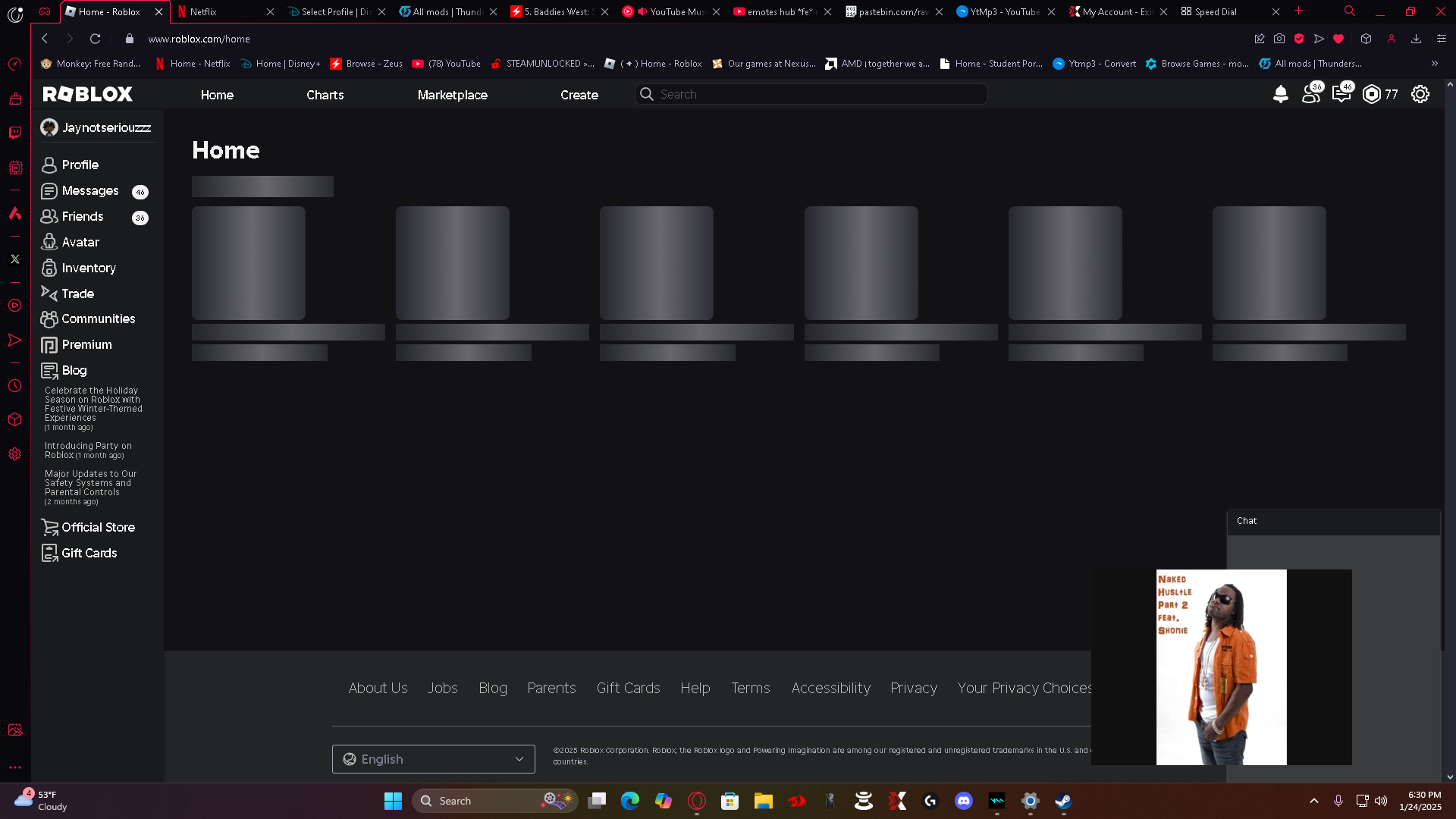This screenshot has width=1456, height=819.
Task: Click the Discord icon in the taskbar
Action: 963,801
